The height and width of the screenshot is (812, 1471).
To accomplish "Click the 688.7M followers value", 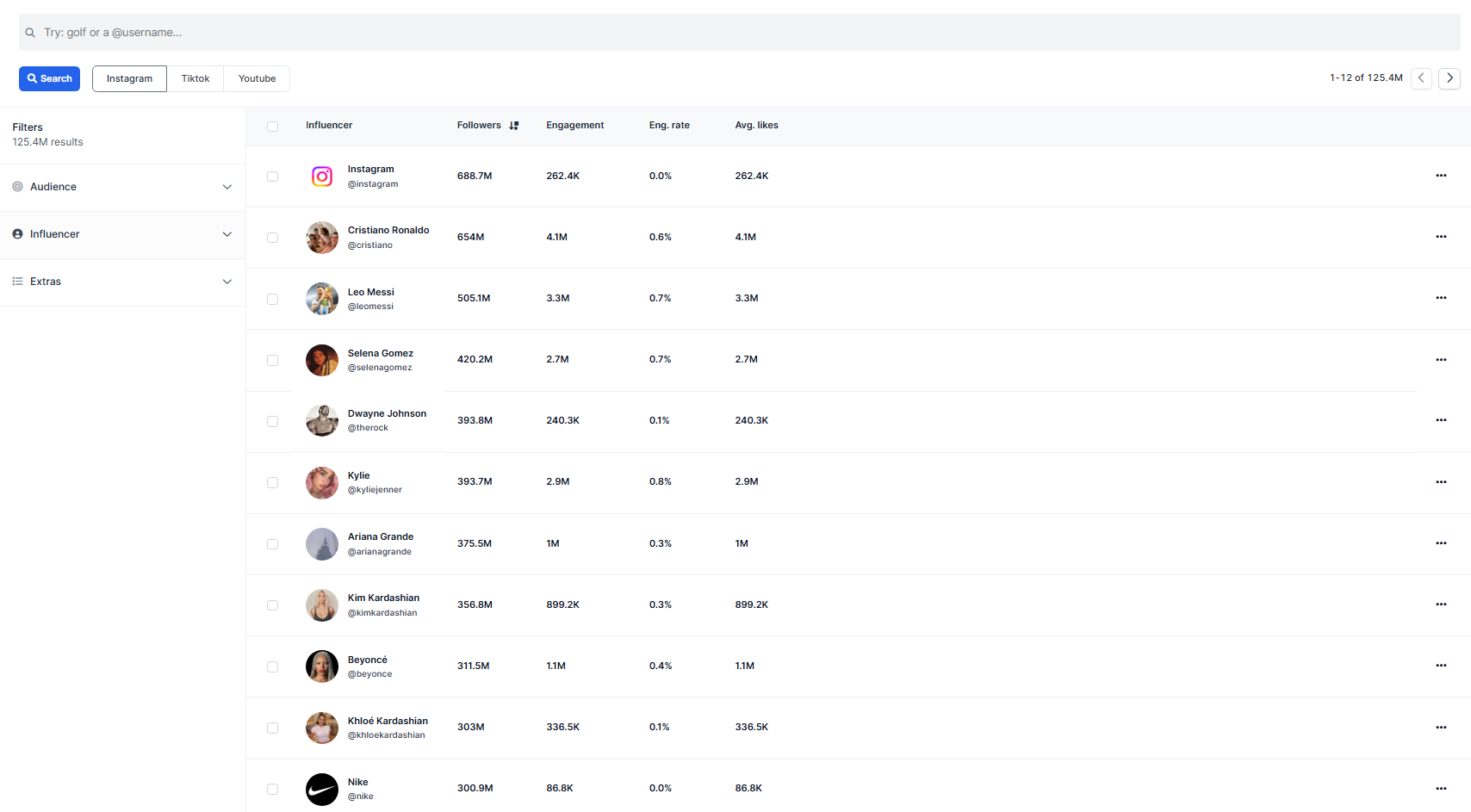I will 475,177.
